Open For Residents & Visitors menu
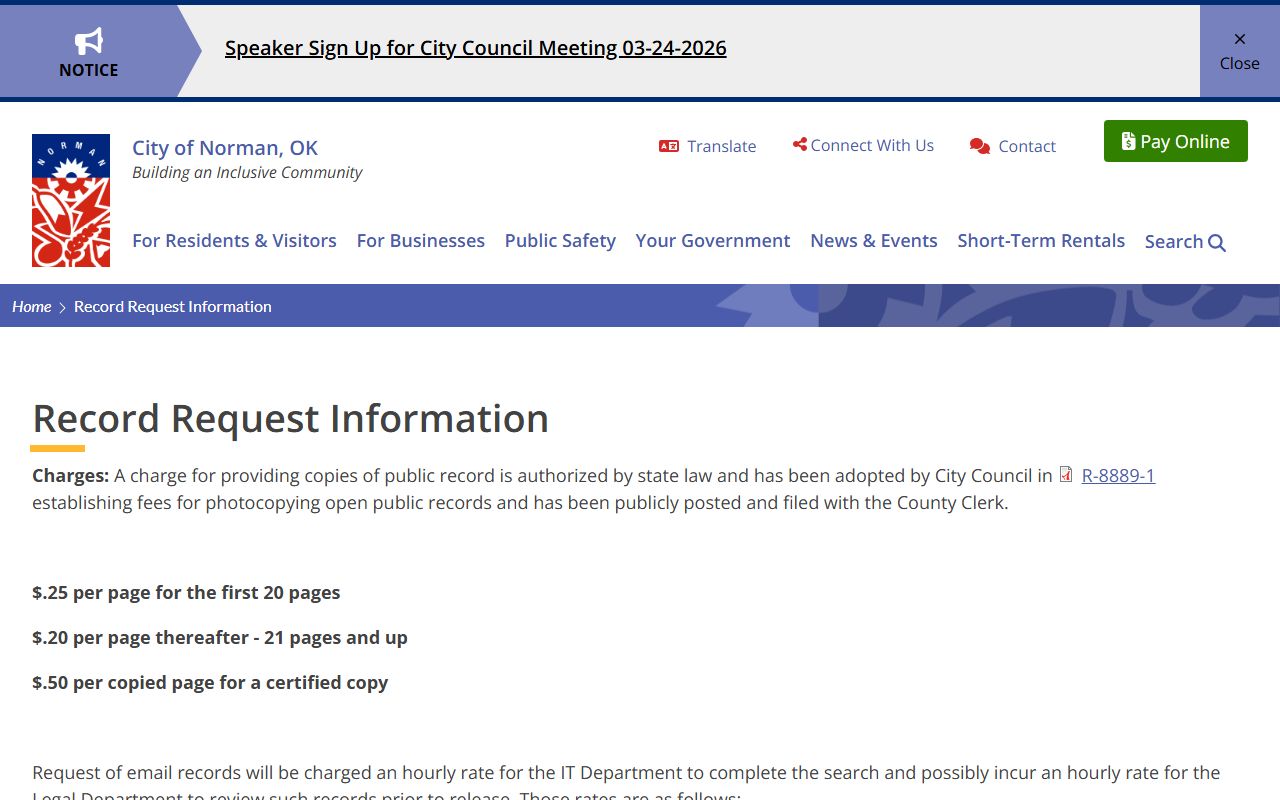 tap(234, 241)
